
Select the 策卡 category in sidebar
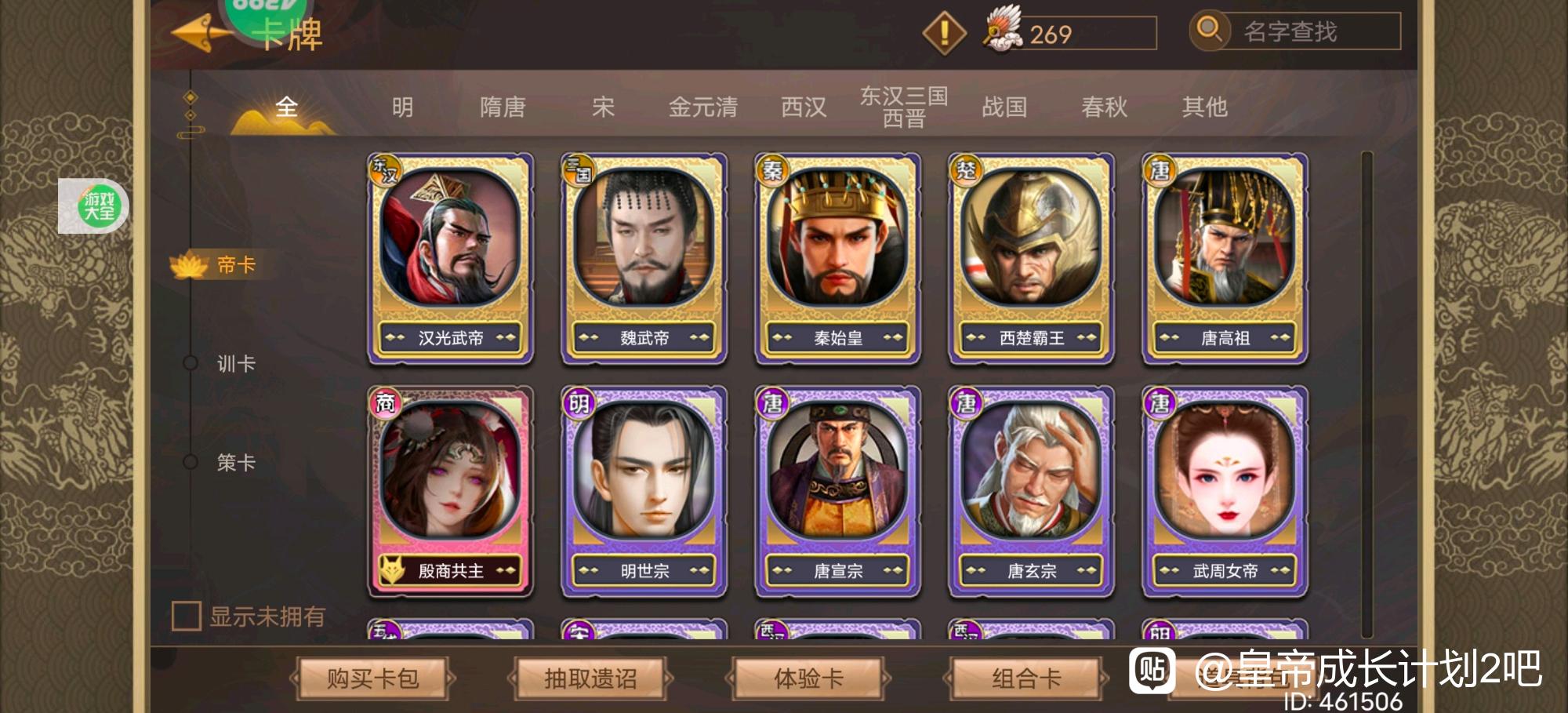236,462
